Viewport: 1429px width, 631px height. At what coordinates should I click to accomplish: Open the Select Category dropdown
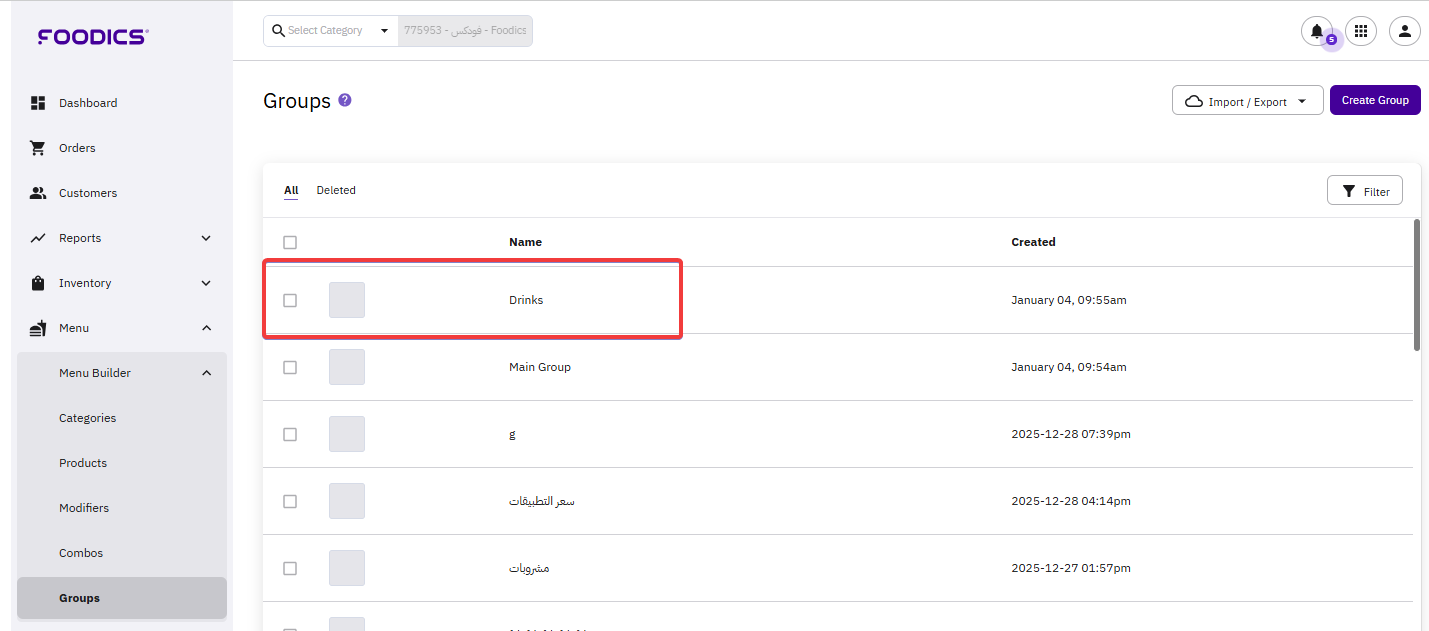(x=330, y=31)
